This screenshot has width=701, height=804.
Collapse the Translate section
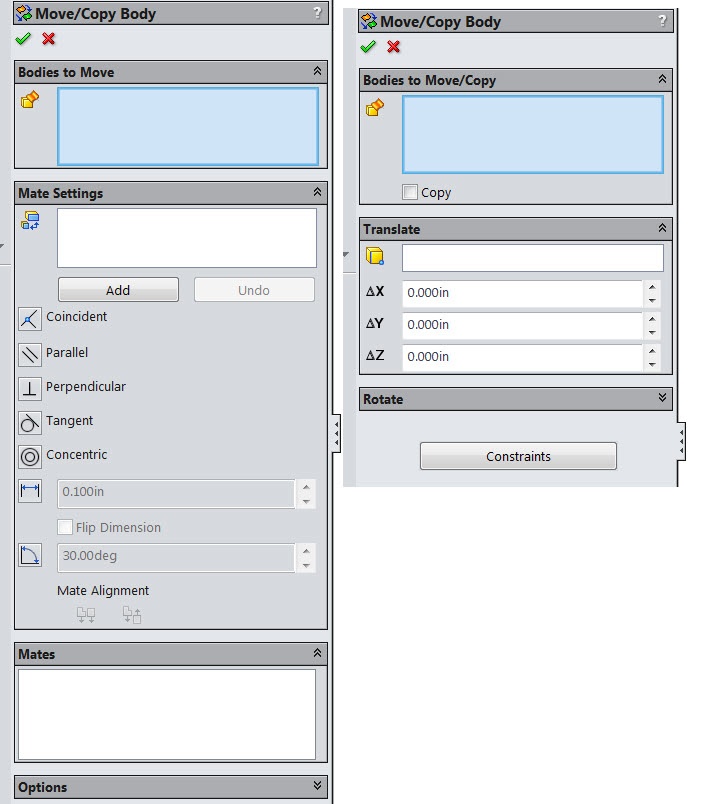click(663, 228)
